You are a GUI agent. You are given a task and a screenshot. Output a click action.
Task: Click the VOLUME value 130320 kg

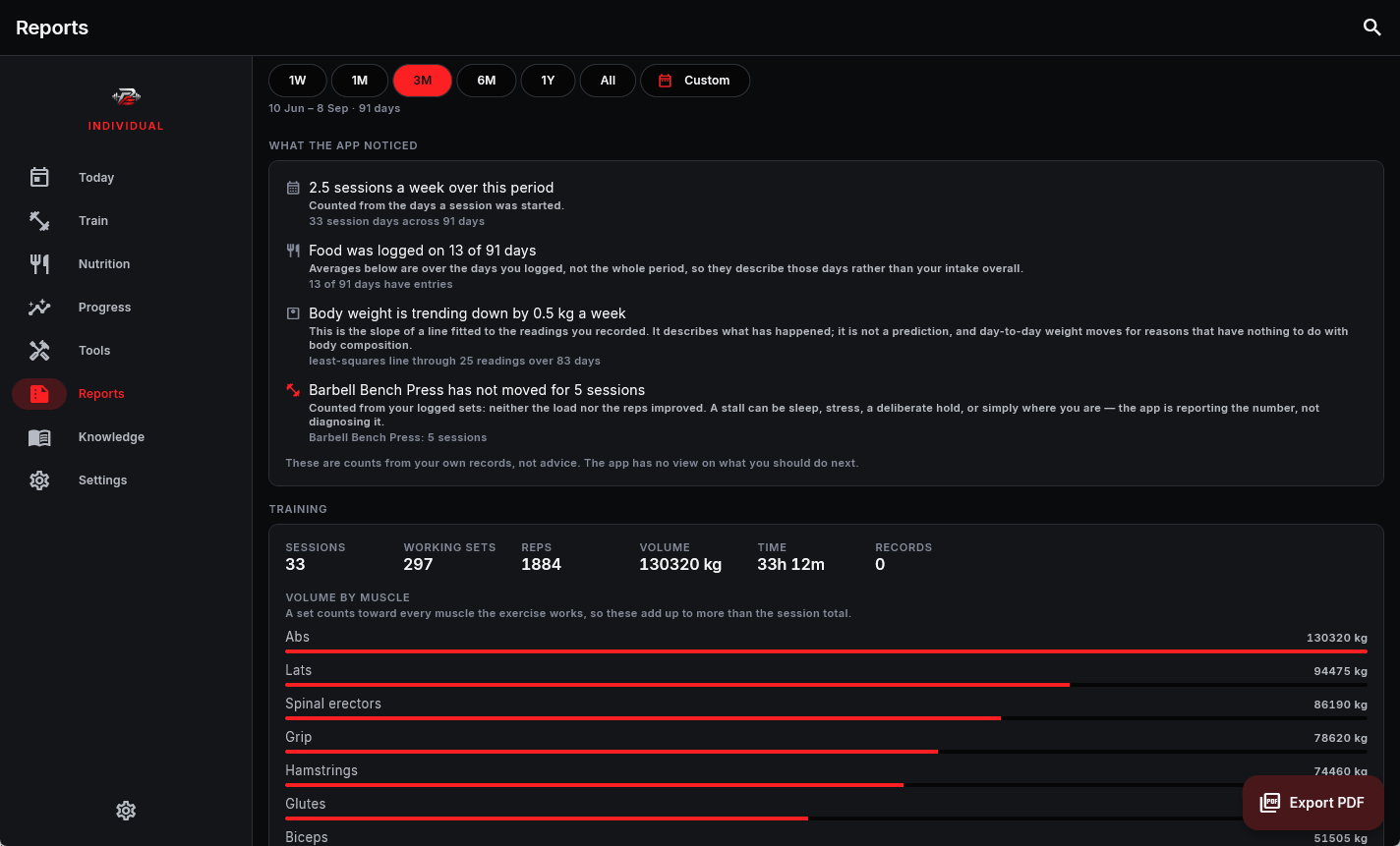pyautogui.click(x=680, y=564)
